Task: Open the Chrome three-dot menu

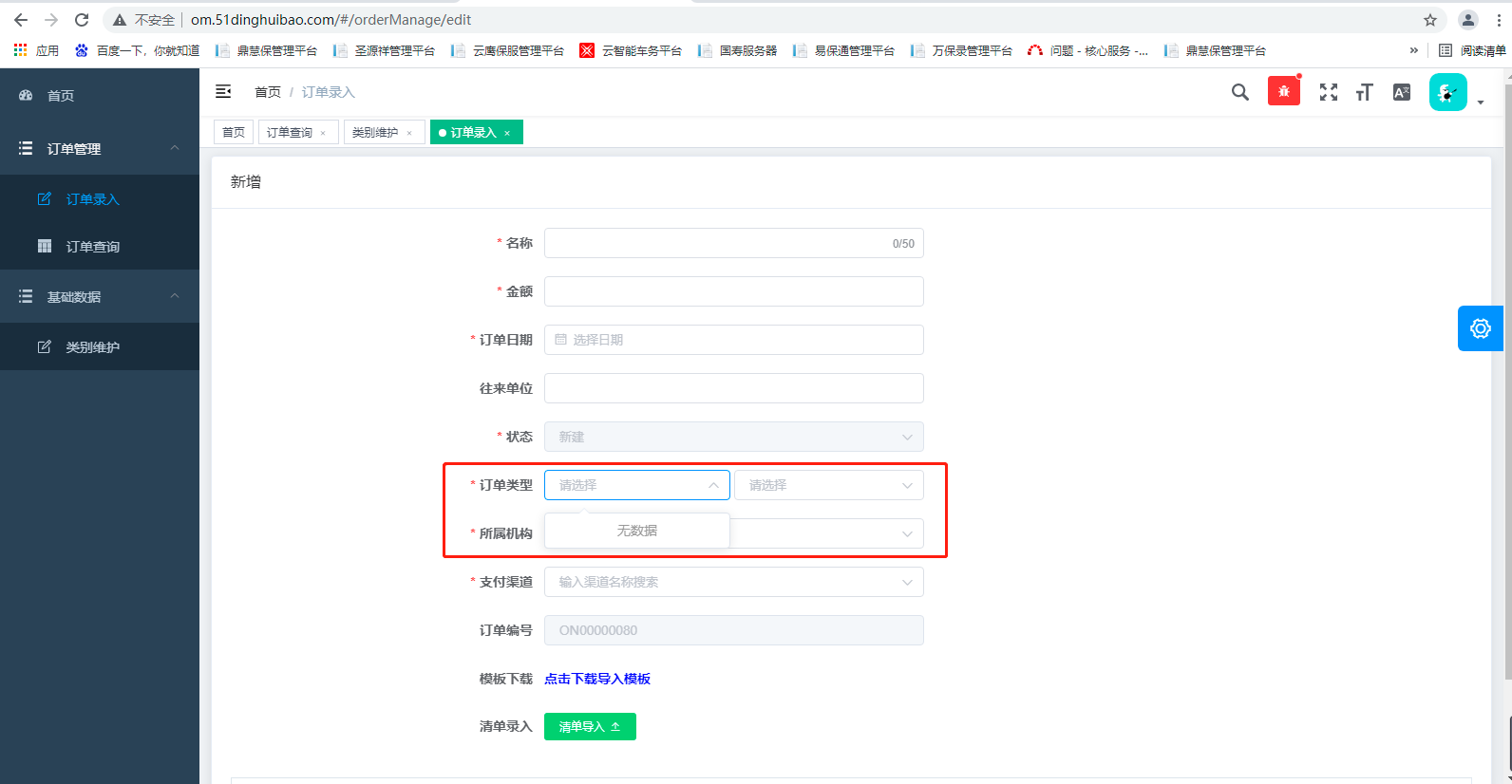Action: click(x=1499, y=20)
